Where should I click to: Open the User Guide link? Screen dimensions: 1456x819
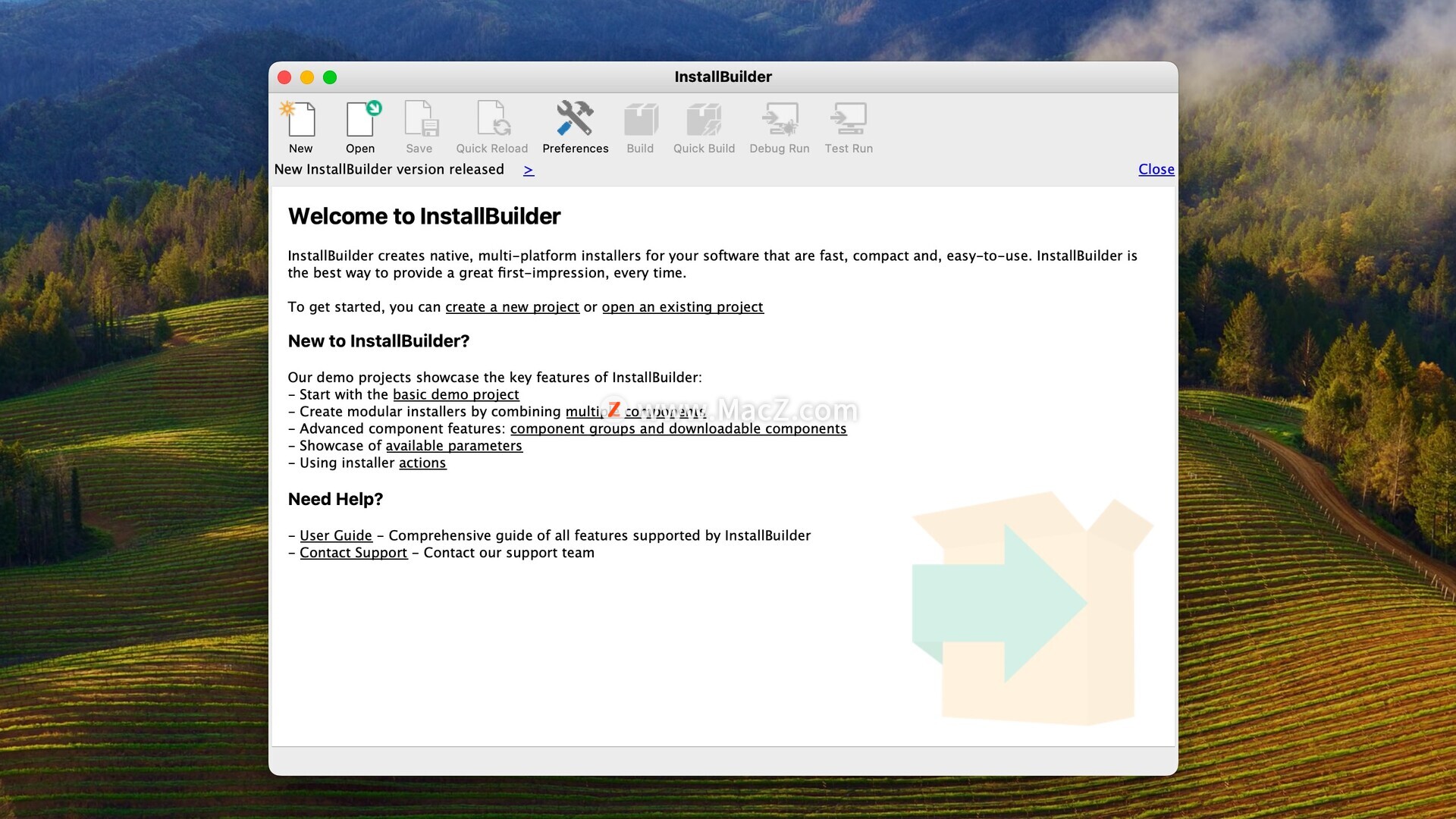[x=336, y=536]
